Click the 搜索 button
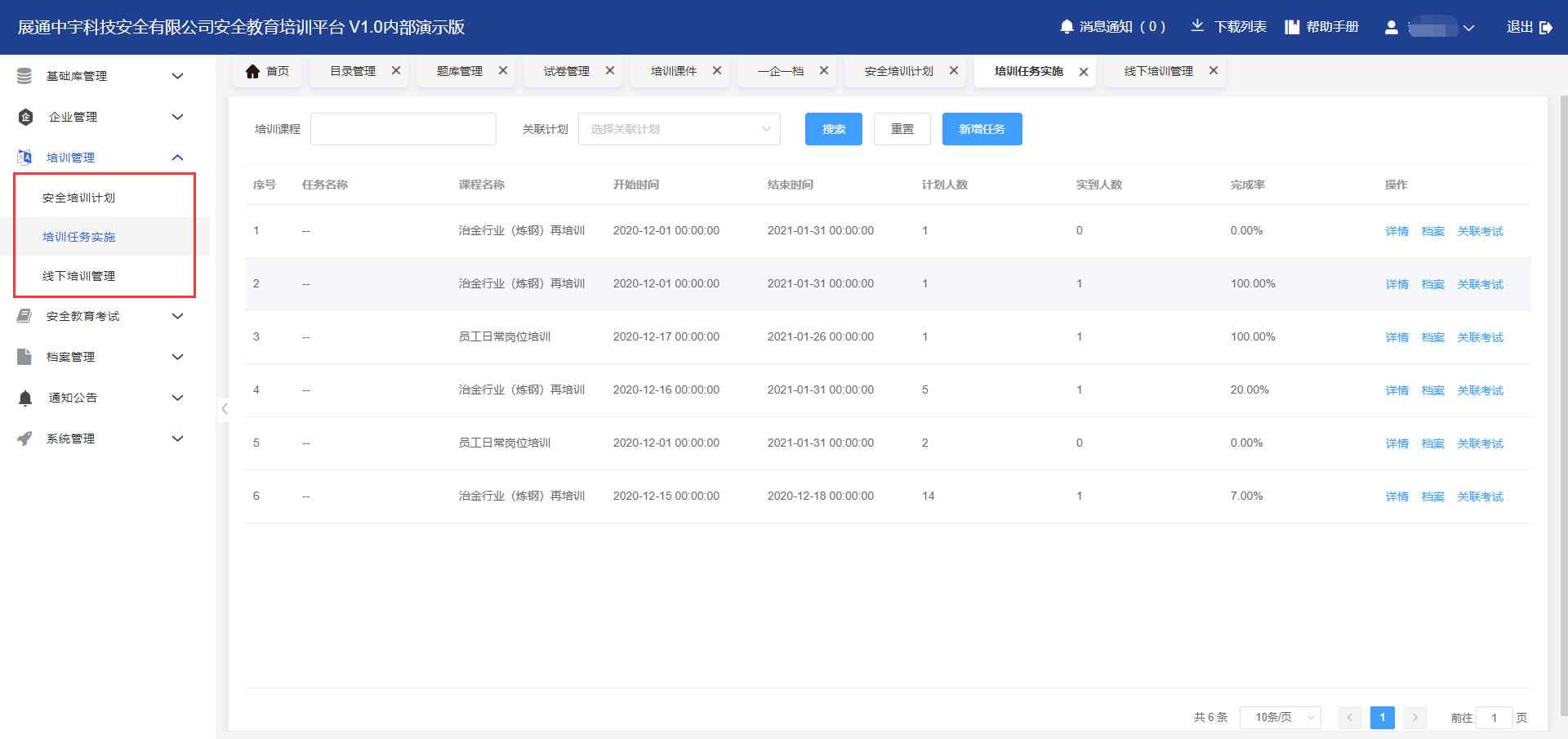Image resolution: width=1568 pixels, height=739 pixels. tap(834, 129)
